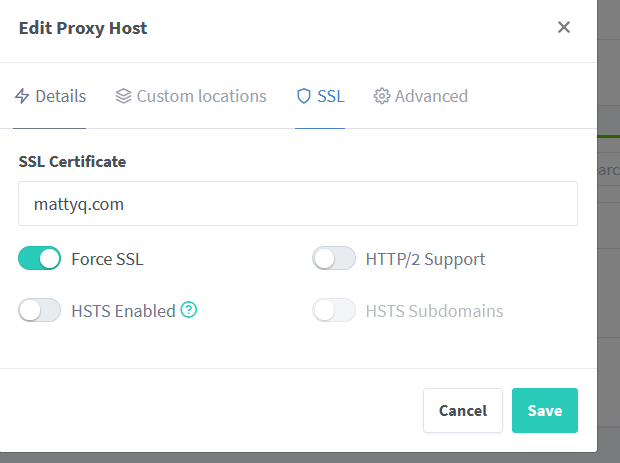
Task: Save the proxy host settings
Action: point(545,410)
